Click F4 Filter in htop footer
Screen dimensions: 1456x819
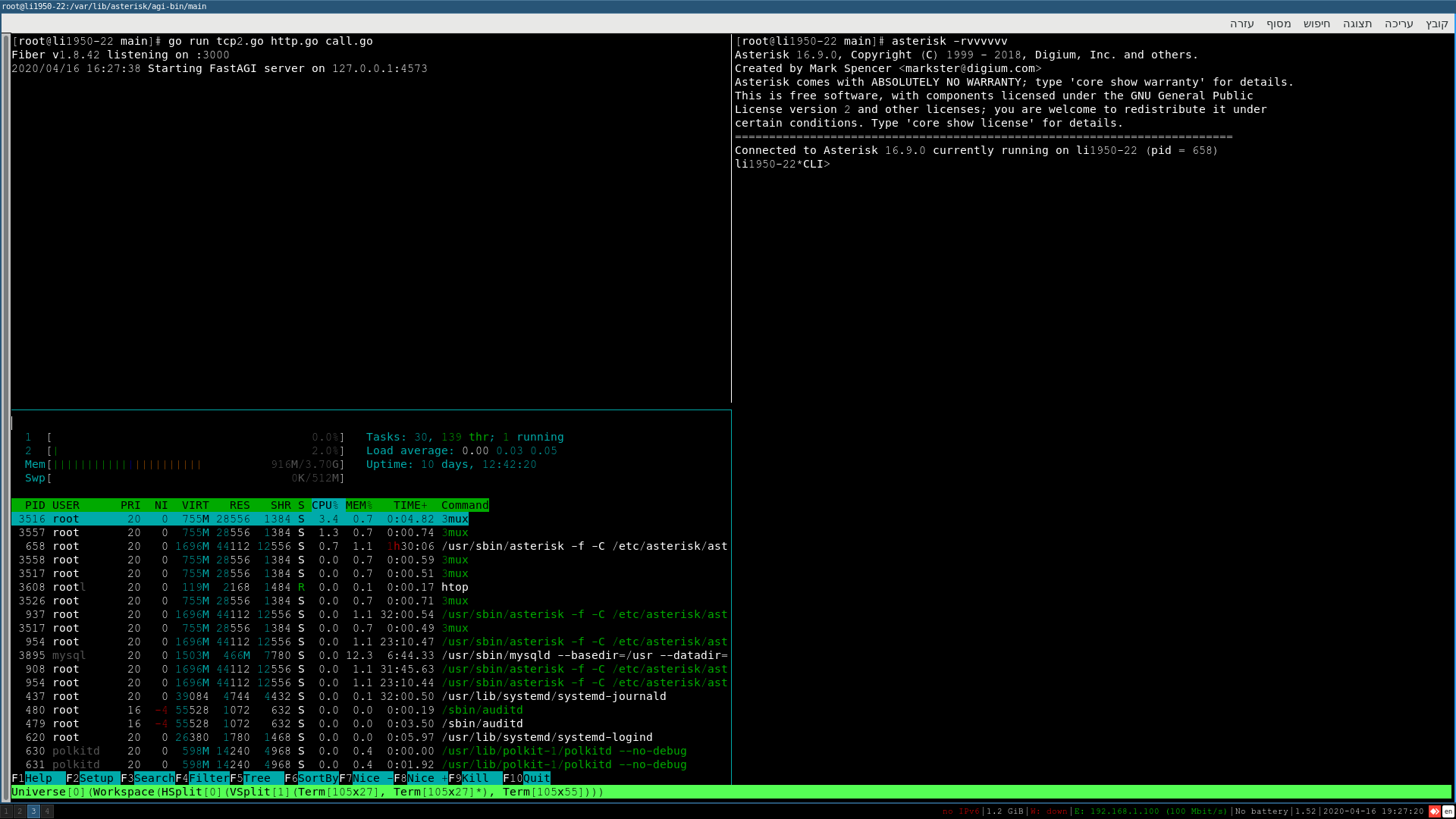tap(202, 778)
